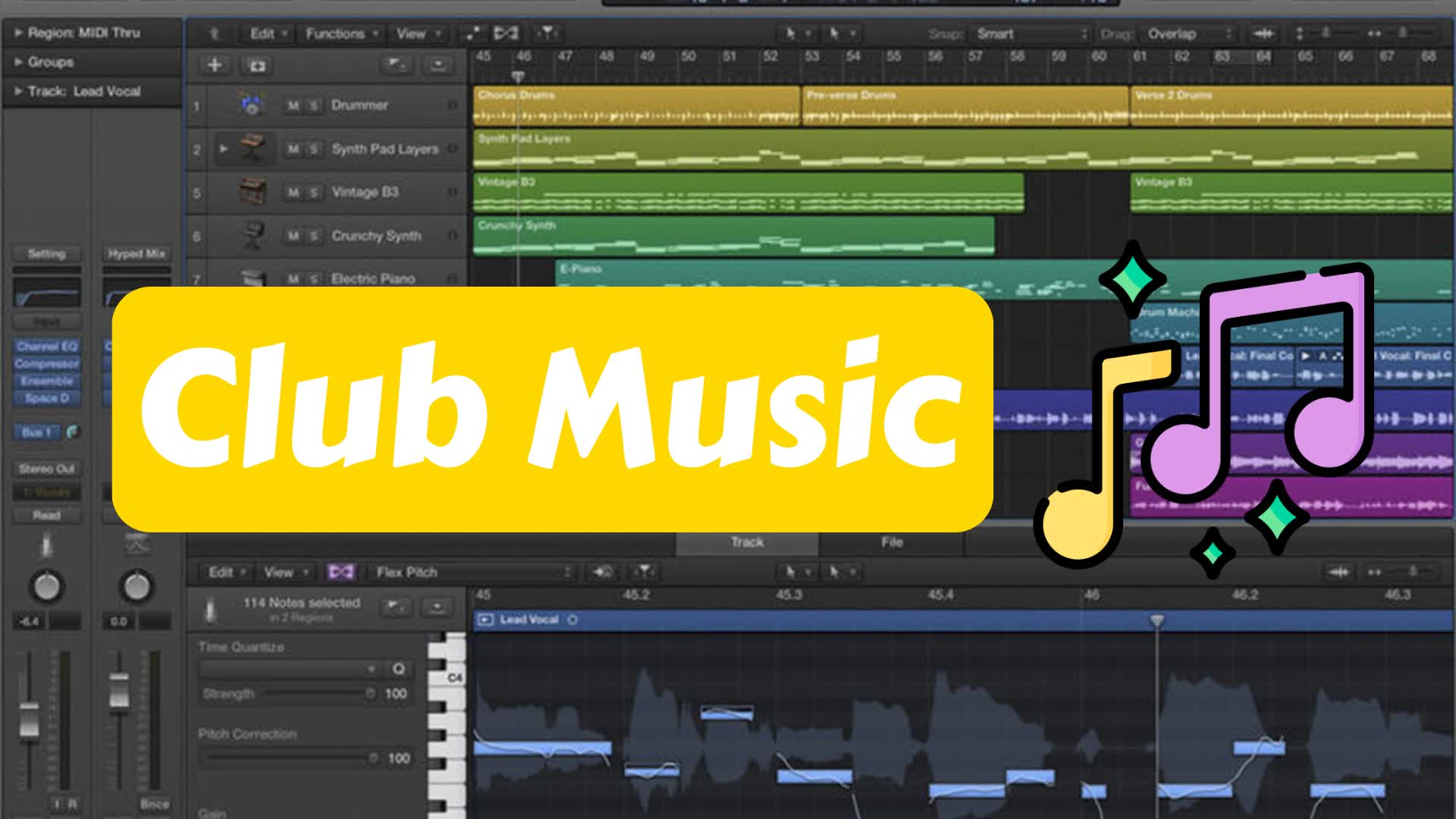
Task: Click the C4 key on the piano keyboard
Action: 453,677
